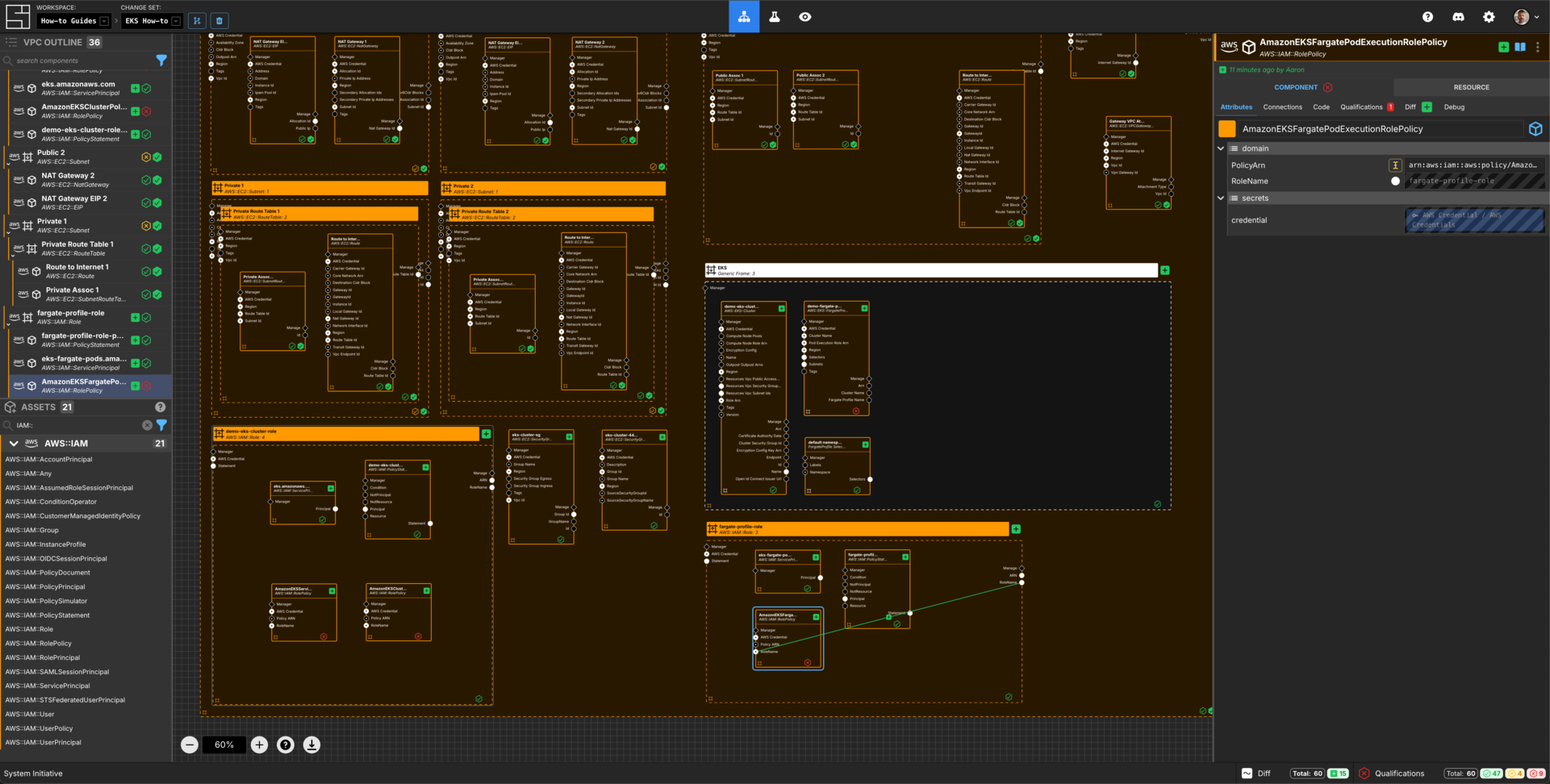Click the download diagram button
This screenshot has height=784, width=1550.
[311, 744]
